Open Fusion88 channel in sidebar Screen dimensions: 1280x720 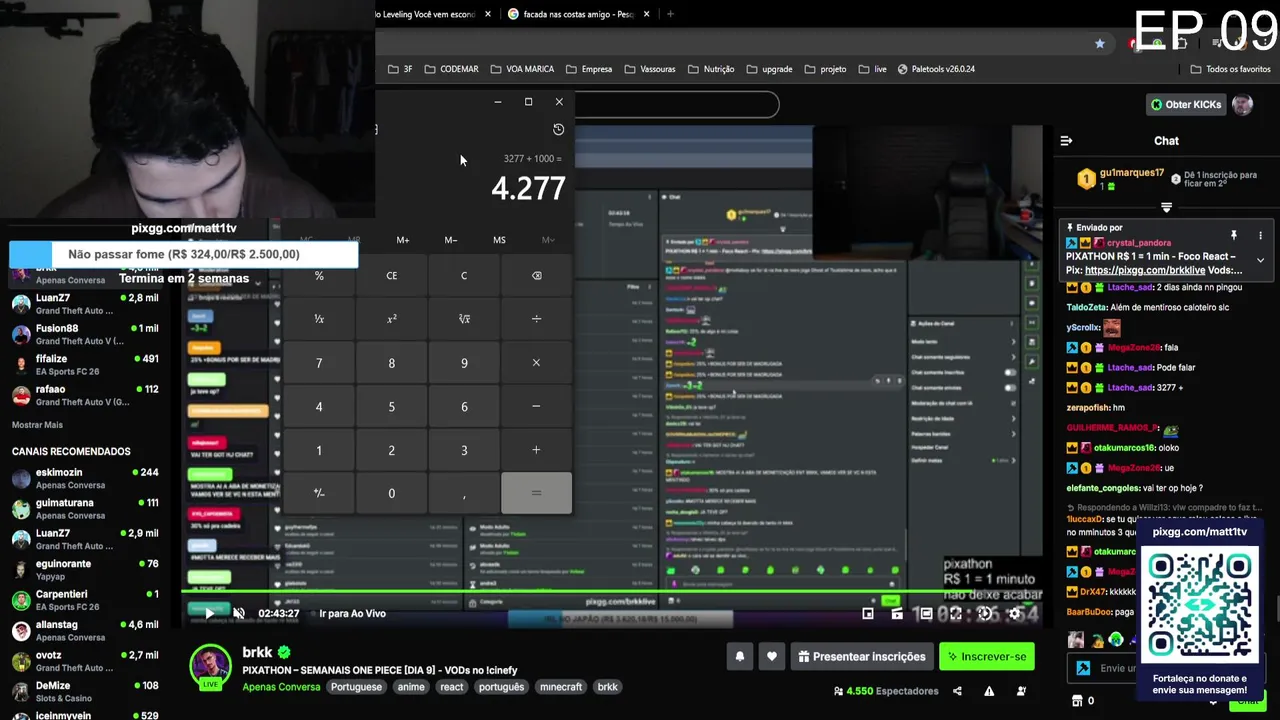tap(85, 334)
